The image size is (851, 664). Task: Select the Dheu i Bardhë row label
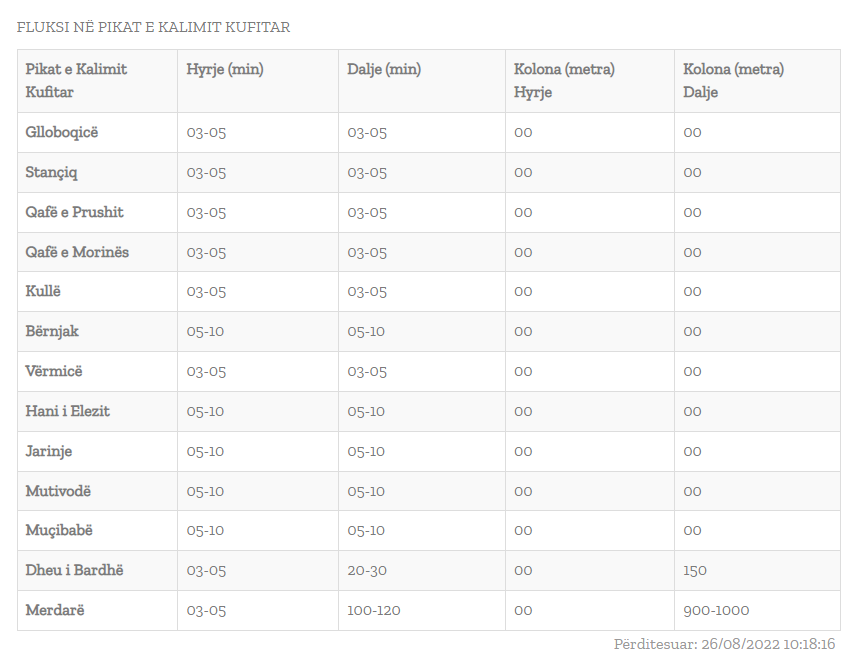pos(74,570)
